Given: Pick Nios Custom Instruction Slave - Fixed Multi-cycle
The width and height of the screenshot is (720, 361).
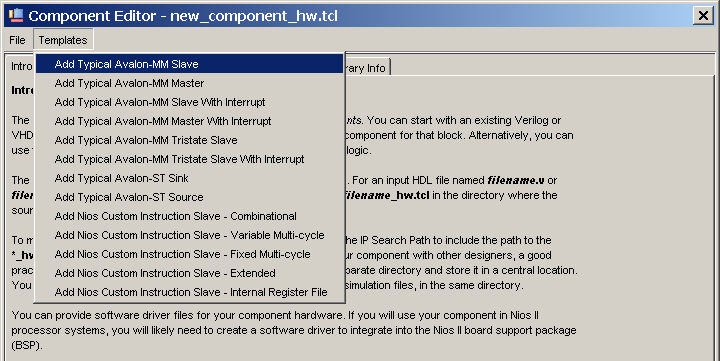Looking at the screenshot, I should [x=190, y=254].
